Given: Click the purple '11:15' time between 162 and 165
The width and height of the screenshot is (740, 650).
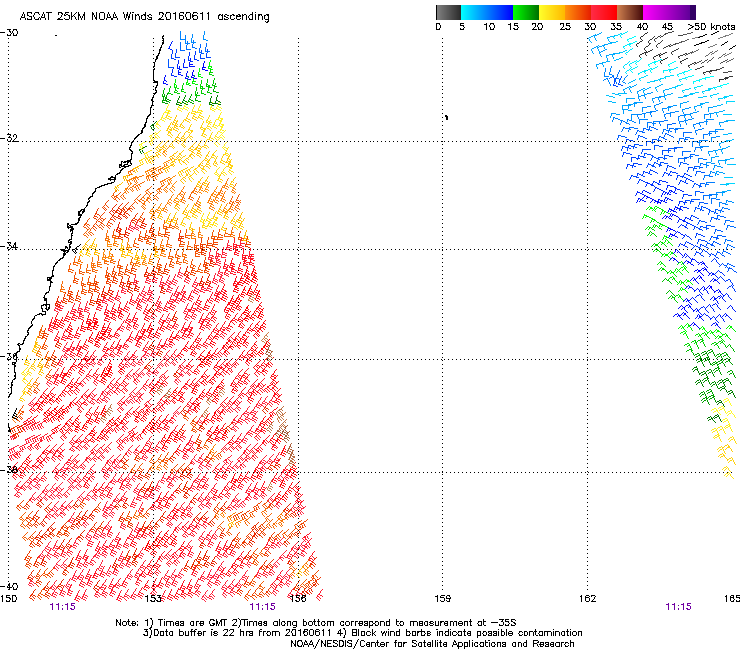Looking at the screenshot, I should tap(678, 607).
